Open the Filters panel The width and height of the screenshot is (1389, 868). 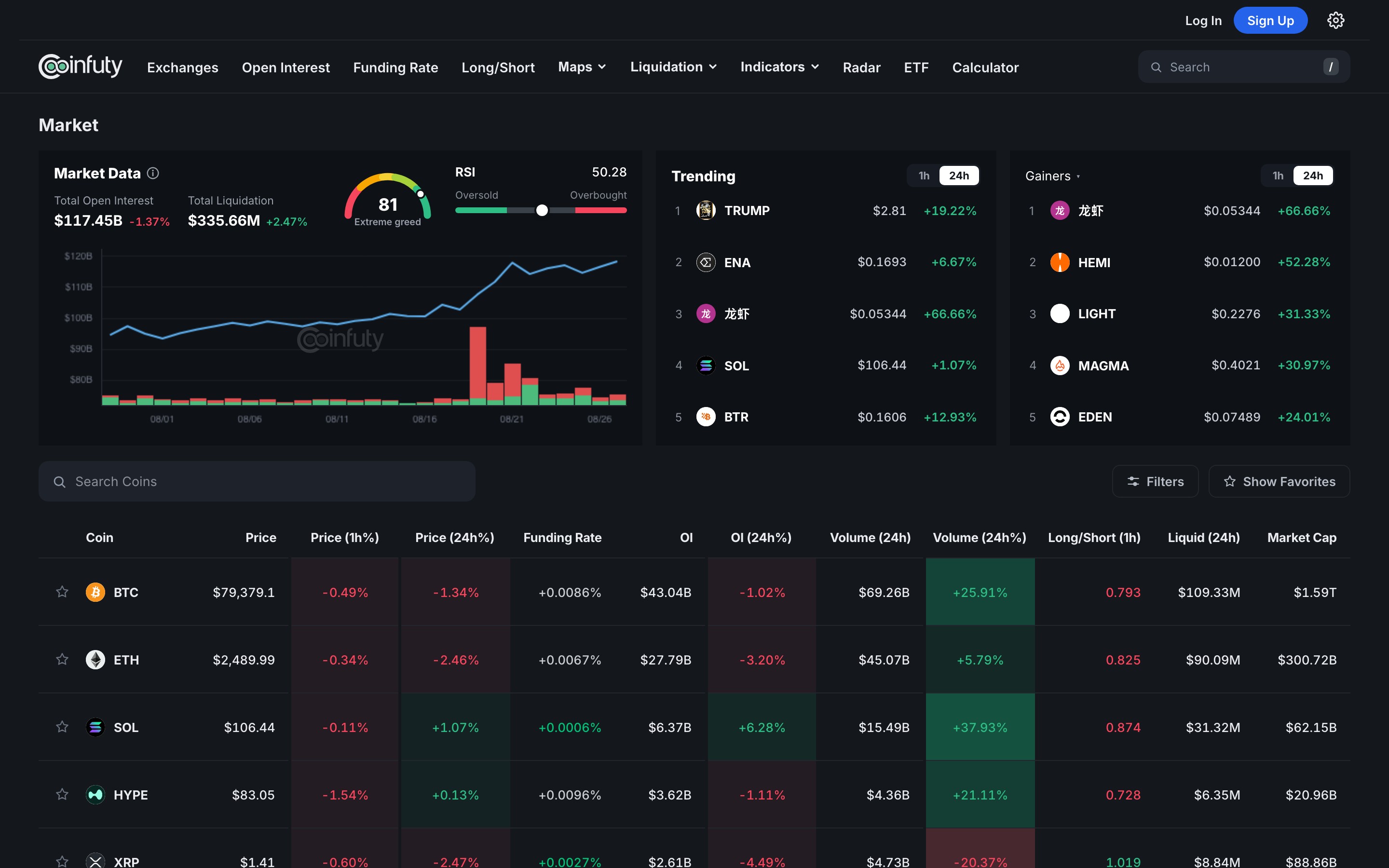(1156, 482)
